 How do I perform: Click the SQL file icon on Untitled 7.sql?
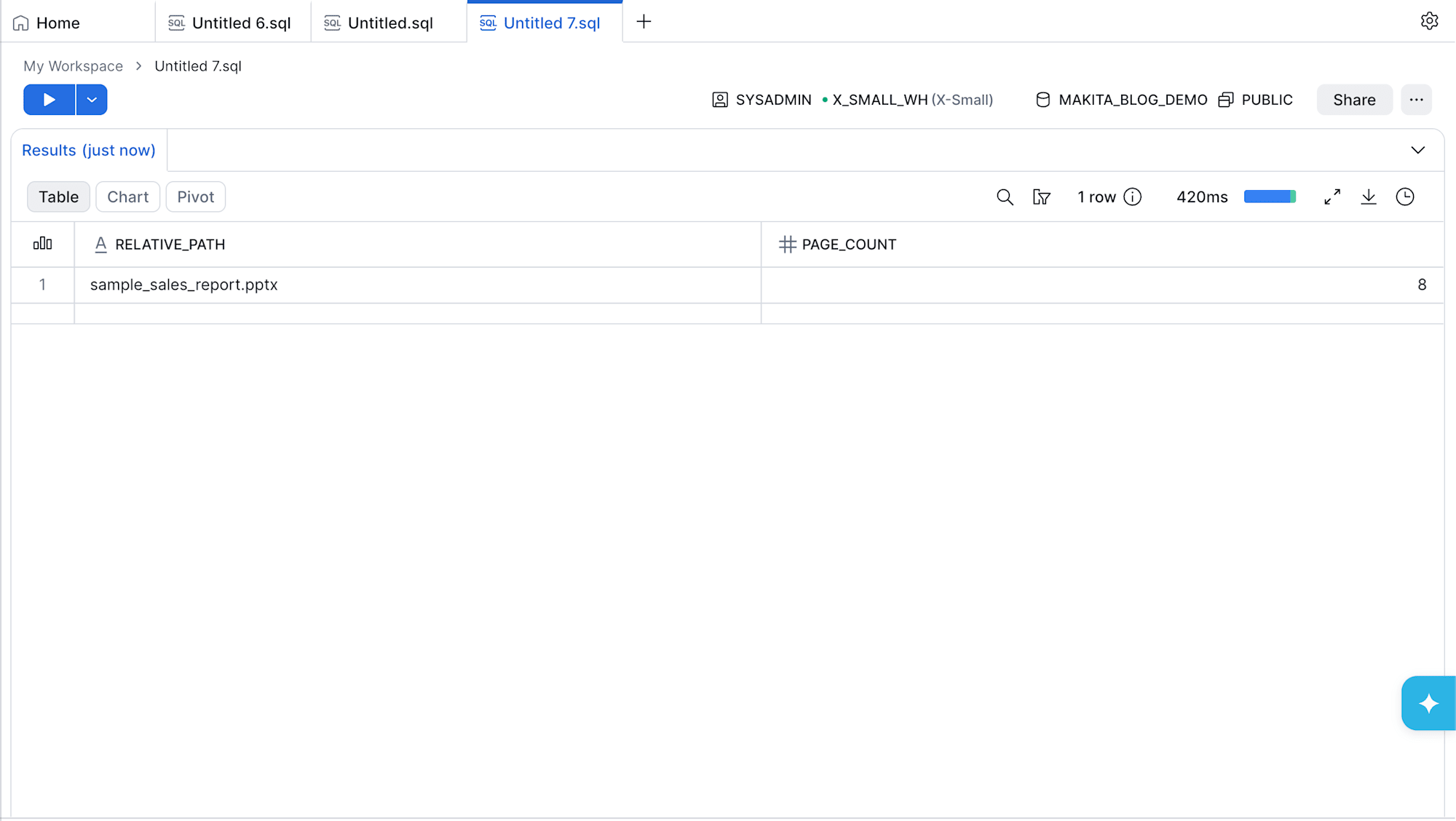pos(488,23)
